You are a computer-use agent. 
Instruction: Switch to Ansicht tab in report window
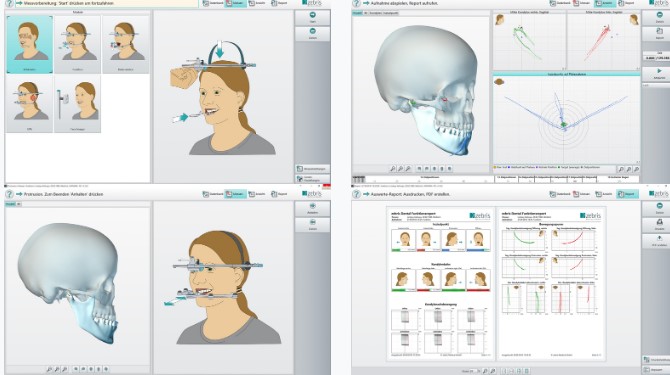point(604,194)
